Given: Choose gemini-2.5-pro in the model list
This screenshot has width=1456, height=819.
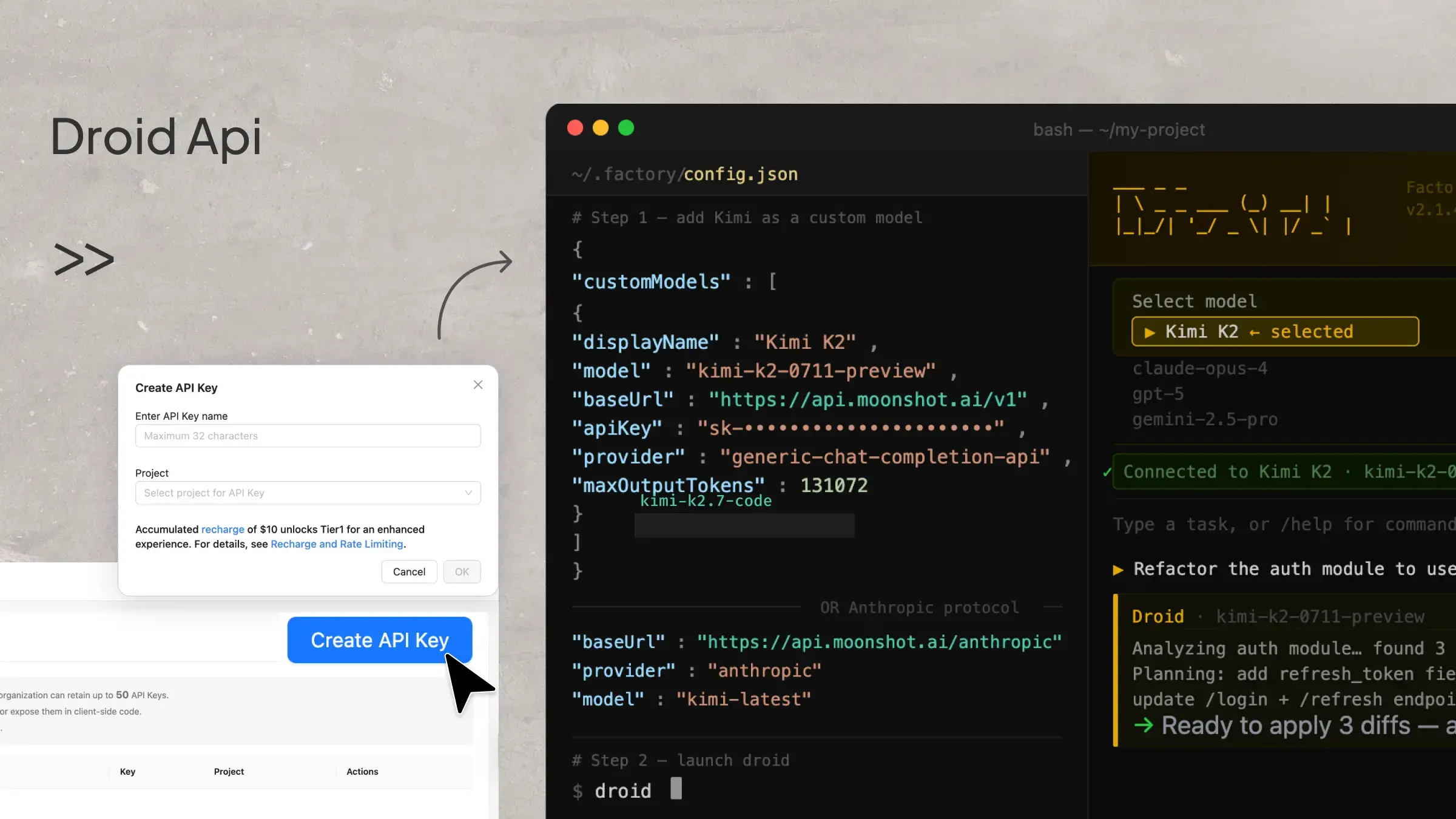Looking at the screenshot, I should 1205,419.
